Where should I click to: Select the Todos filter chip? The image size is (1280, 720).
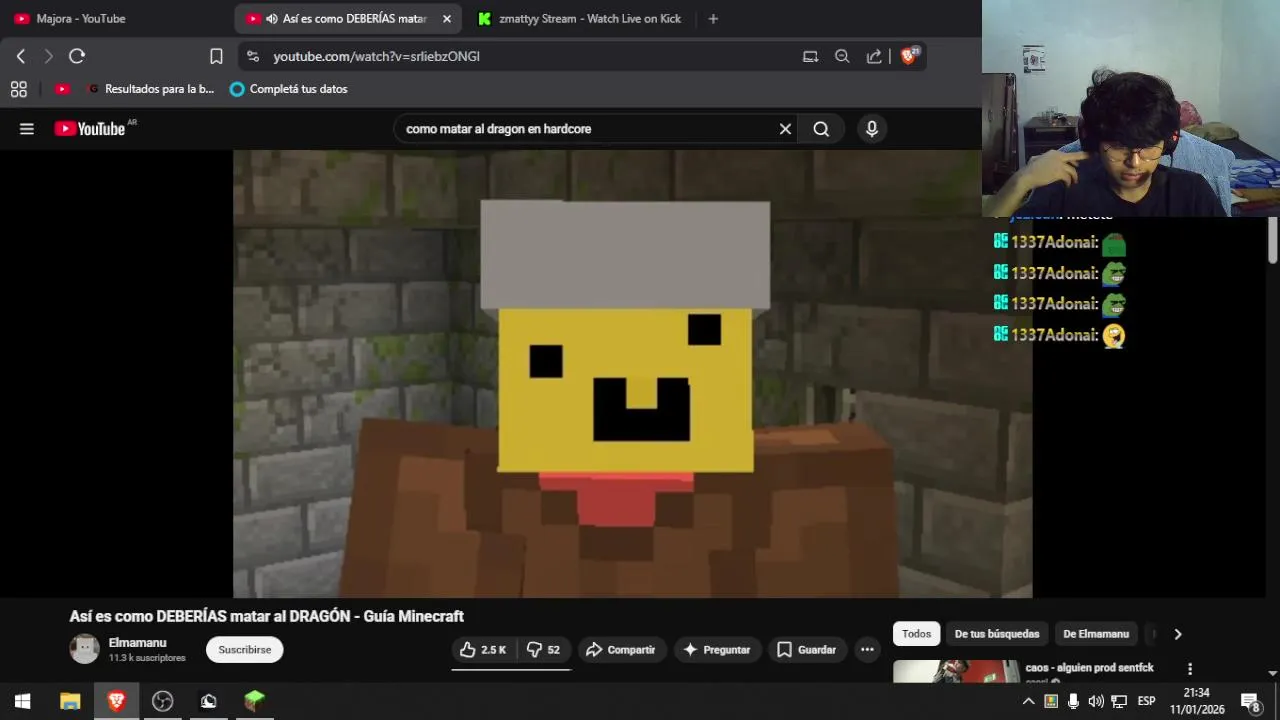pos(916,633)
